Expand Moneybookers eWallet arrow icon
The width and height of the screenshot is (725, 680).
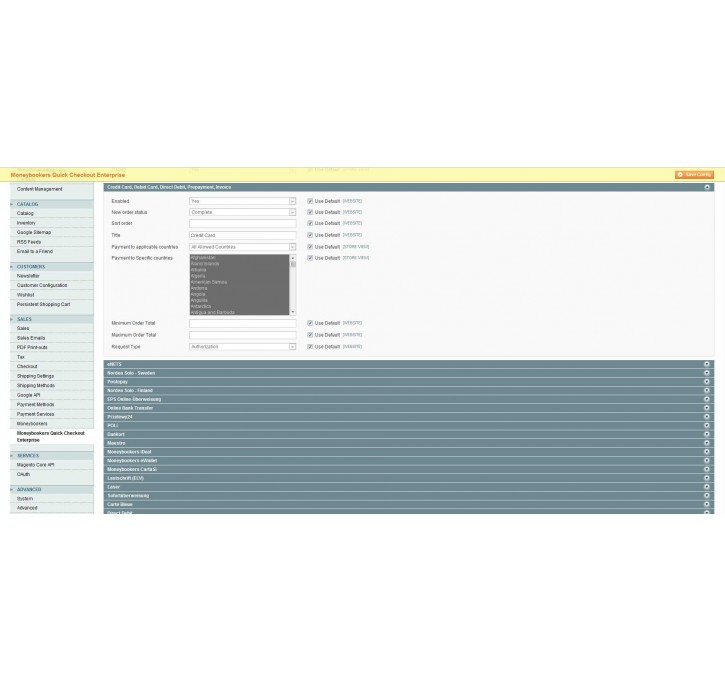click(x=707, y=461)
